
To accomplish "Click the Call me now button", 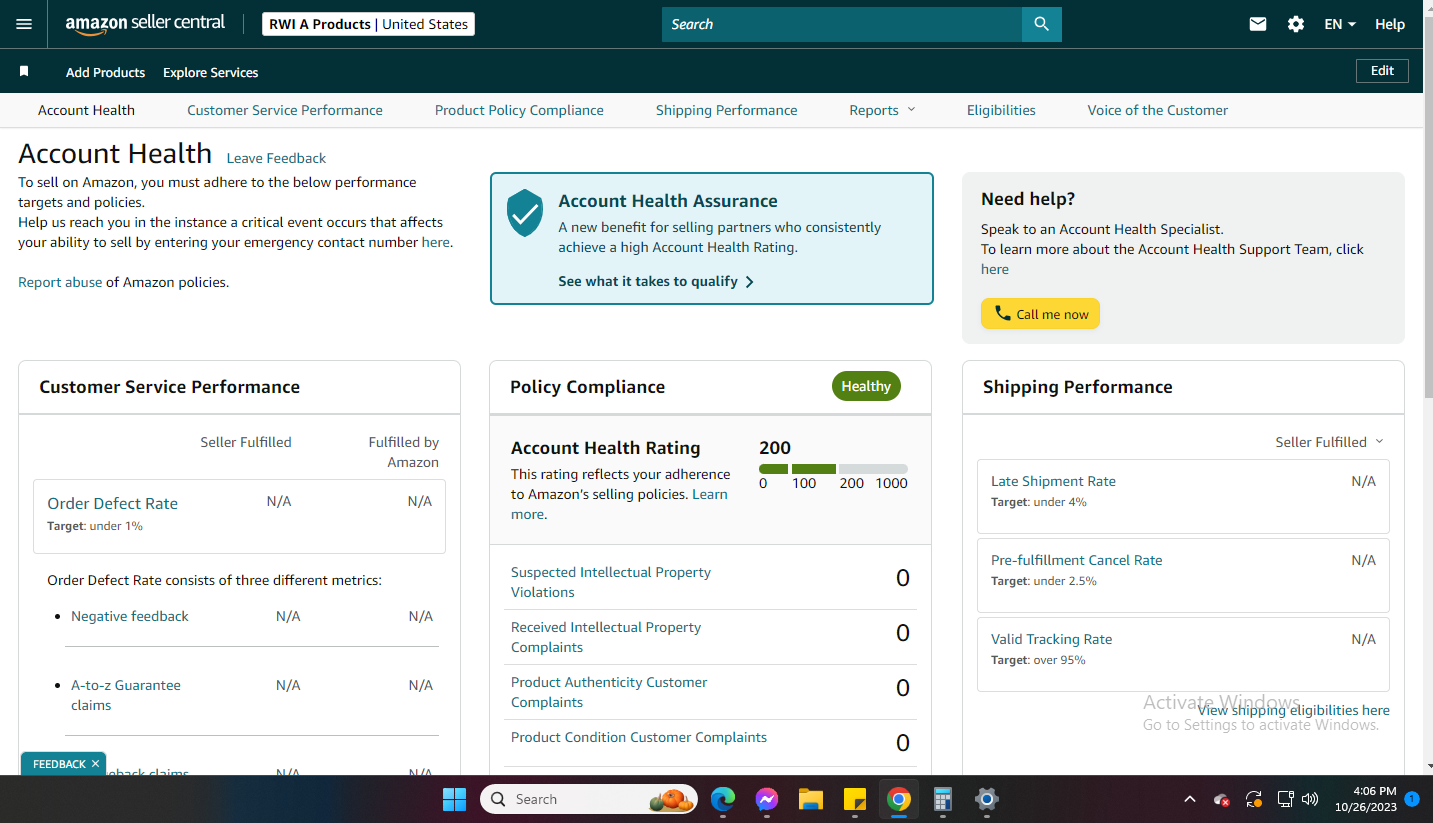I will click(x=1040, y=314).
